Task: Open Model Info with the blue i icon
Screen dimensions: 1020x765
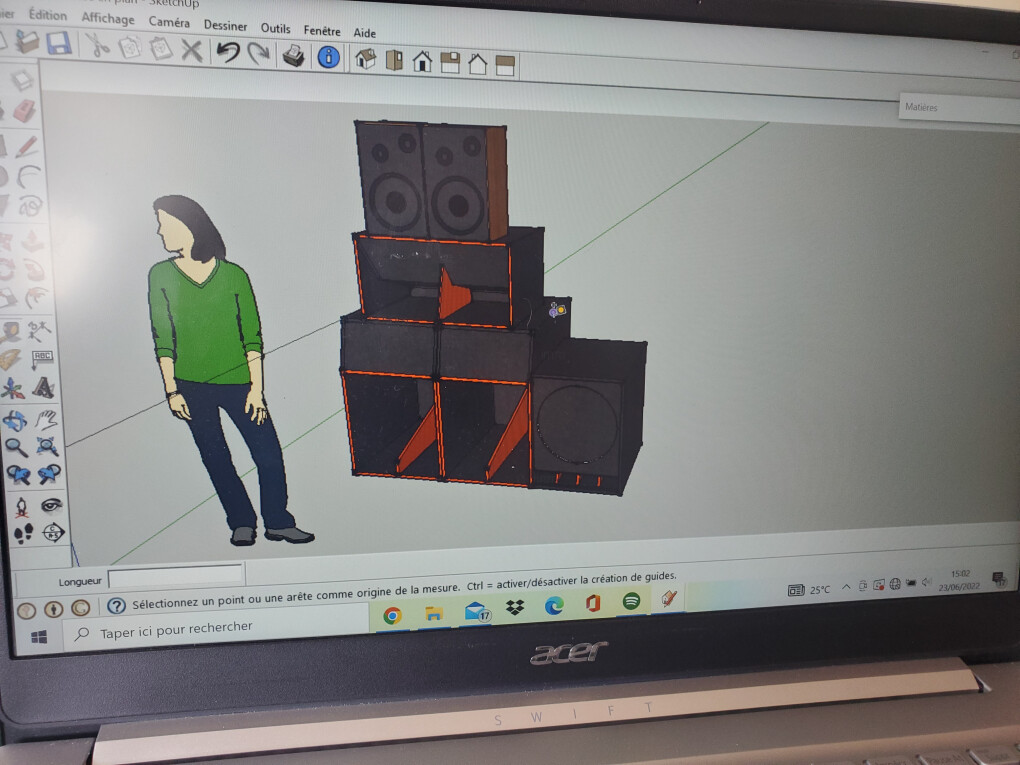Action: (329, 57)
